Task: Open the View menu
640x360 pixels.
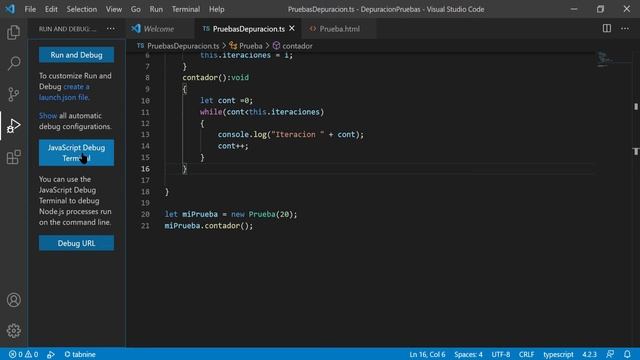Action: (x=113, y=9)
